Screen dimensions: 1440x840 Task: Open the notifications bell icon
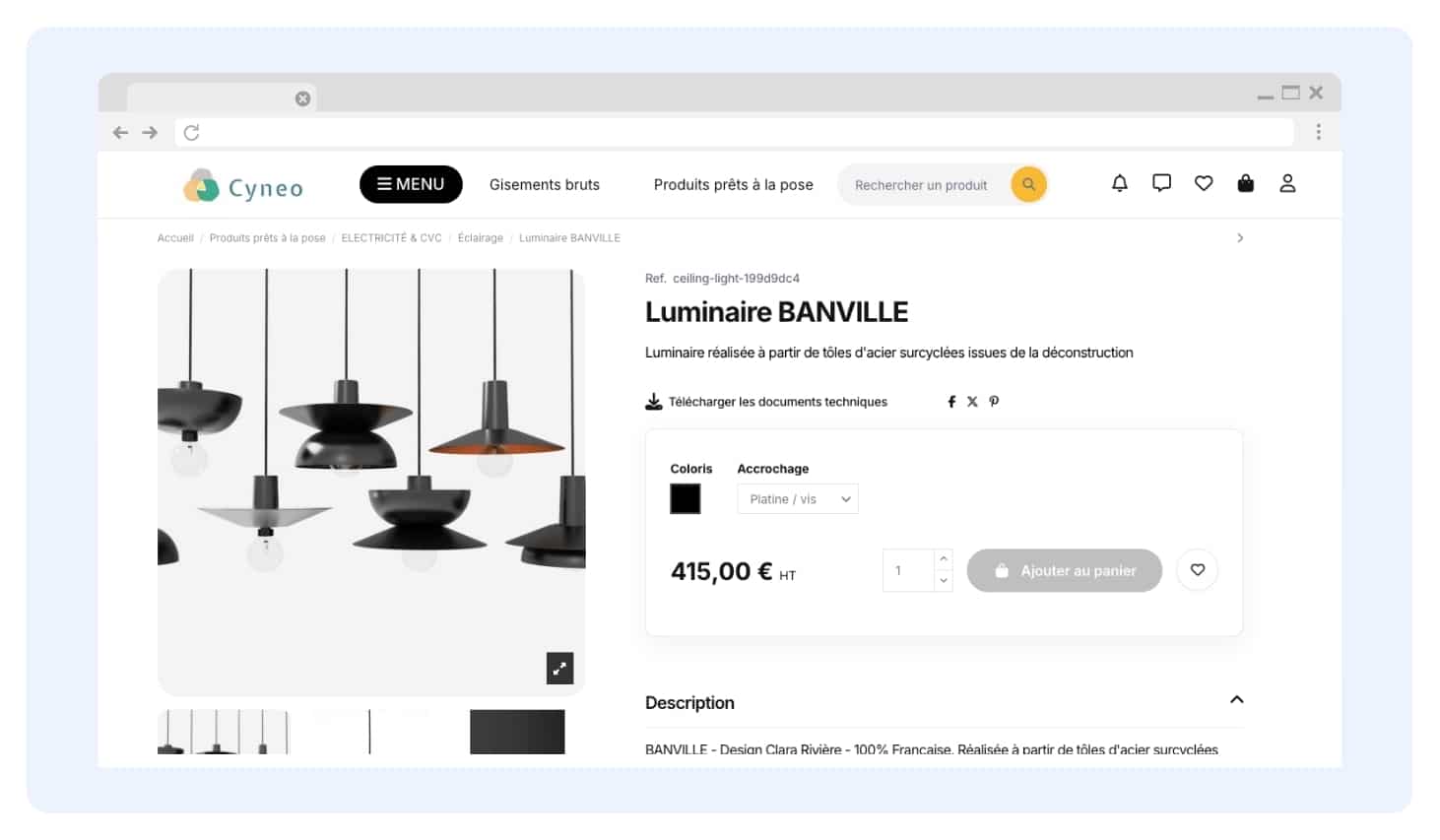point(1120,183)
